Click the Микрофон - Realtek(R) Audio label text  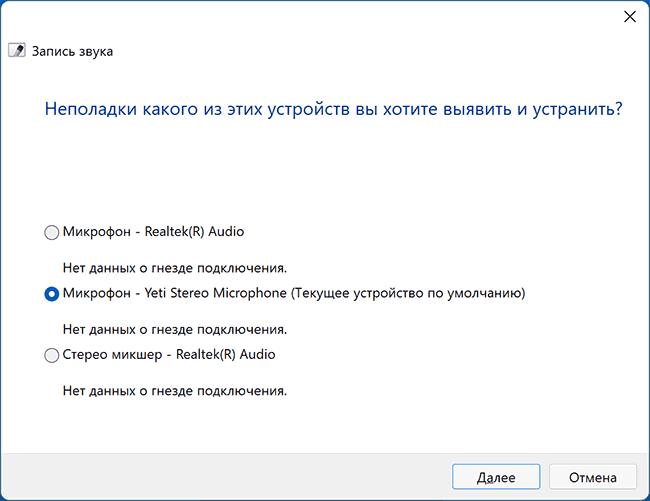[x=153, y=231]
